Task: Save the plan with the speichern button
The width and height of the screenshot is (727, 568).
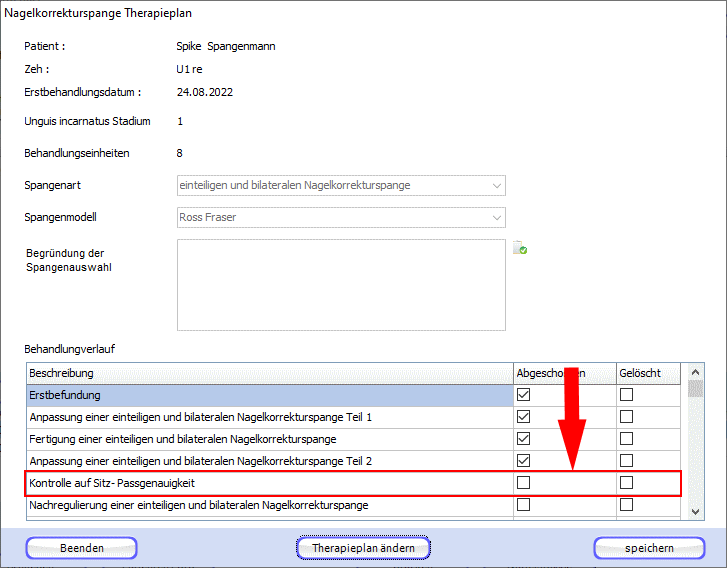Action: [649, 548]
